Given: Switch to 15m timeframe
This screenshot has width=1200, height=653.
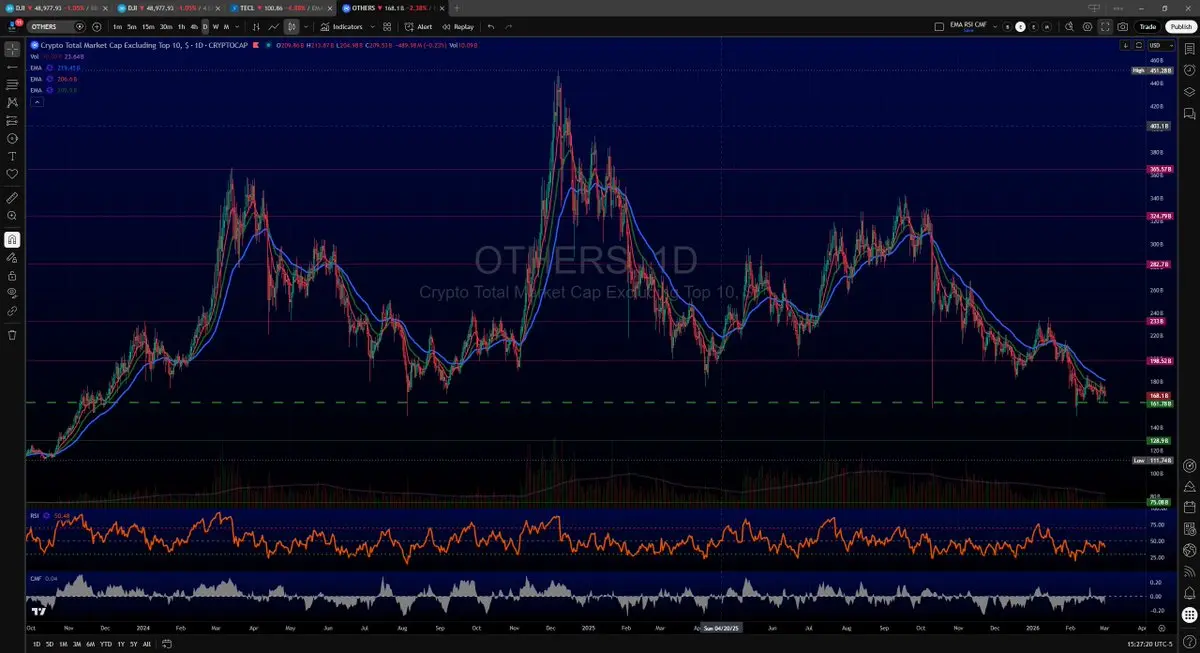Looking at the screenshot, I should pos(148,27).
